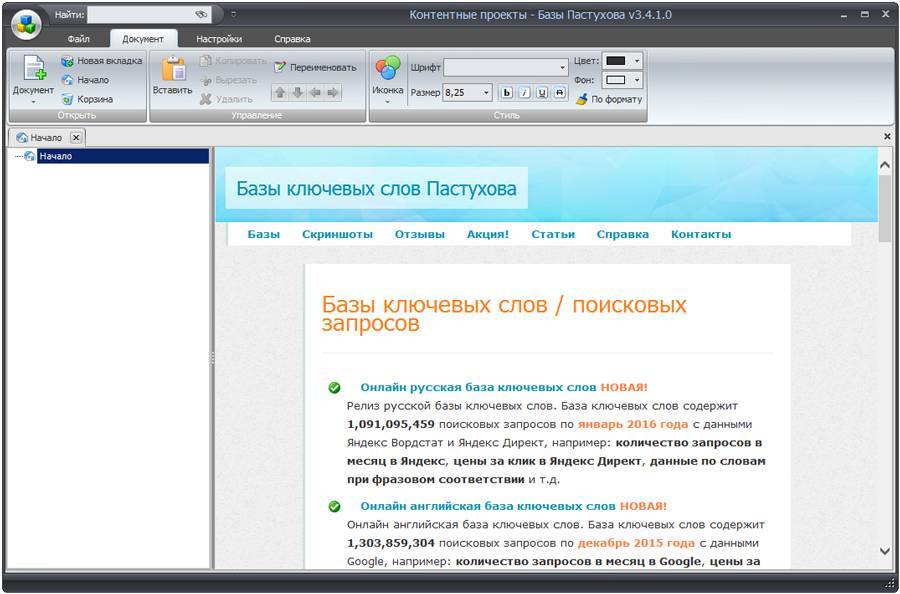Open the Размер size dropdown
This screenshot has width=900, height=594.
[x=487, y=92]
